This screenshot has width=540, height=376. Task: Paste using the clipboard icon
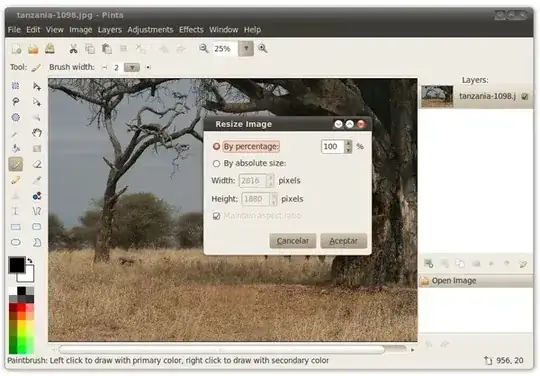pyautogui.click(x=107, y=49)
